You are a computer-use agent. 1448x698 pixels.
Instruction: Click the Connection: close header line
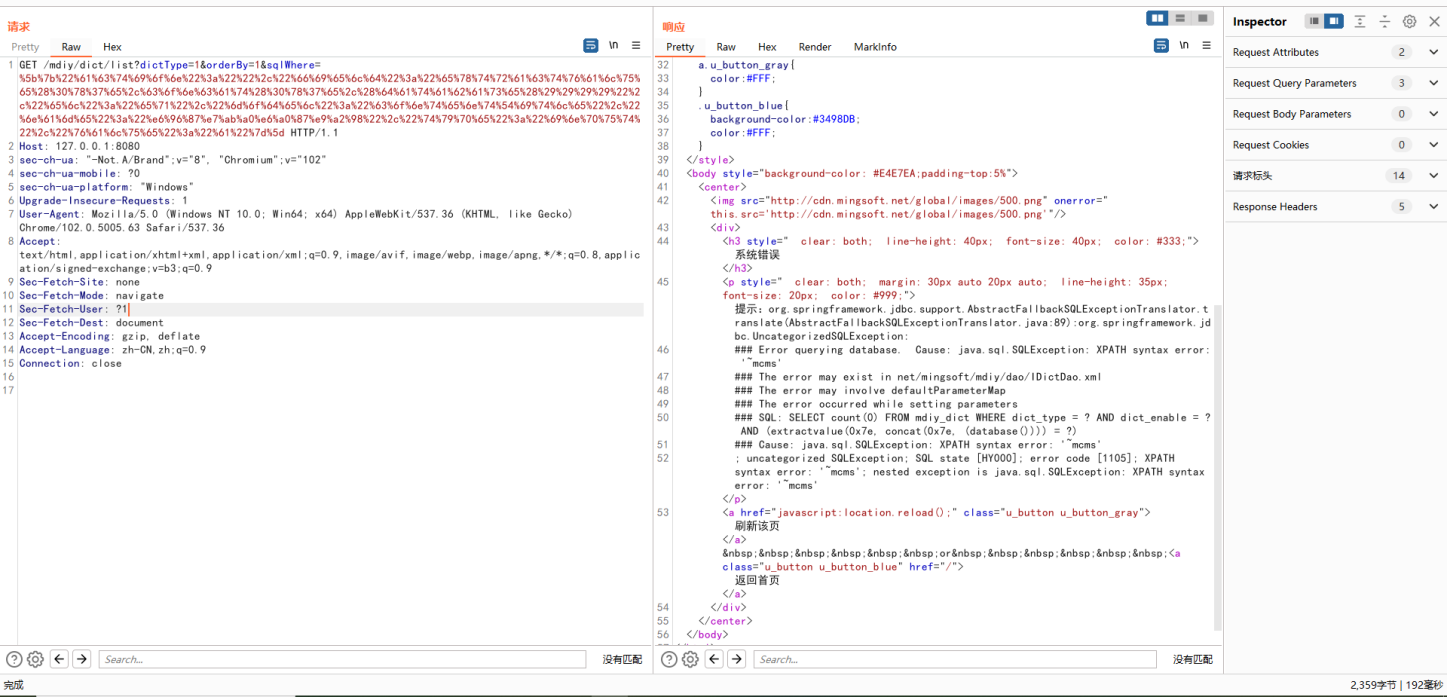coord(70,363)
